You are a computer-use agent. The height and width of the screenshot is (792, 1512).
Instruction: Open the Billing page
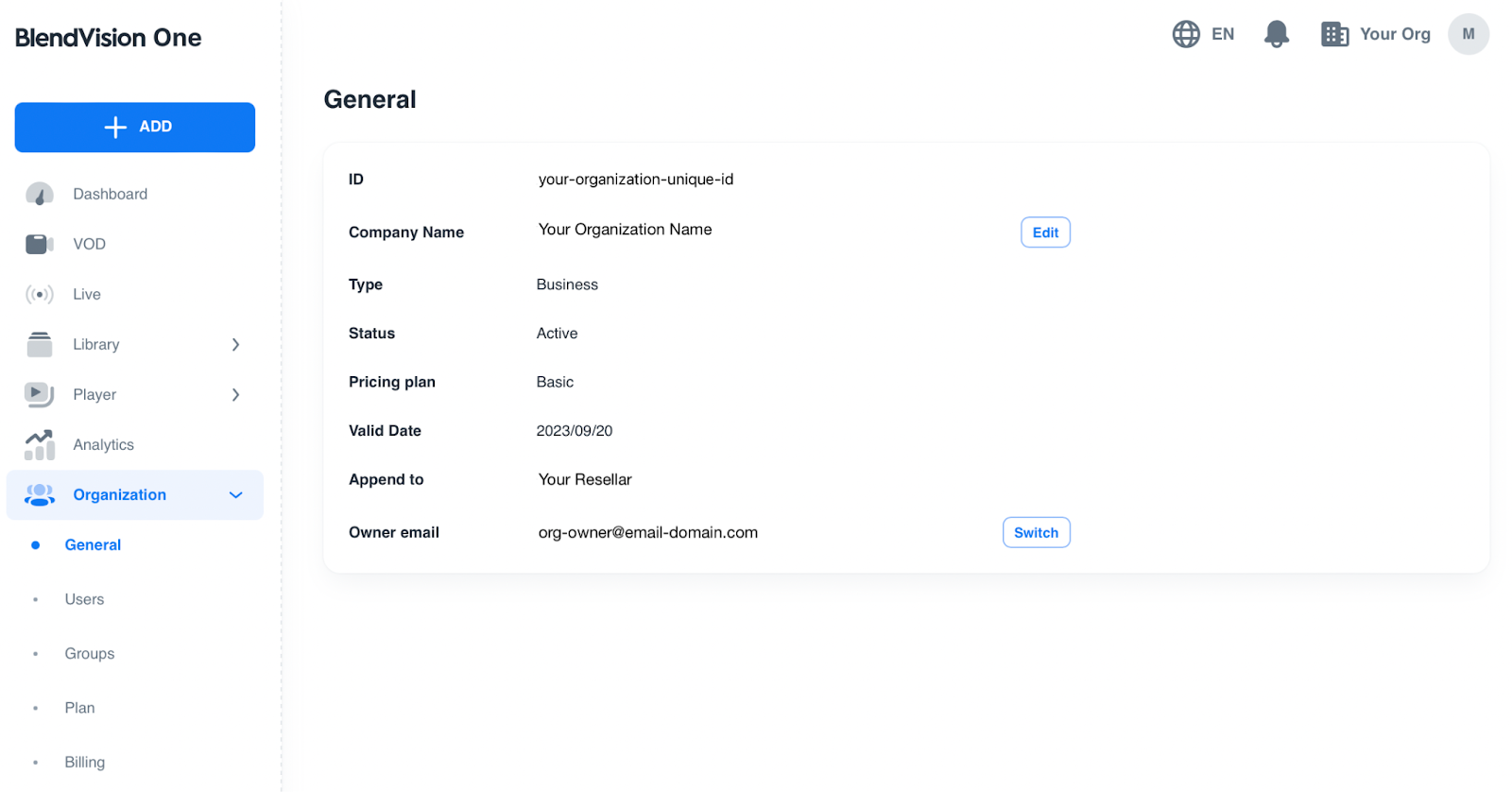84,762
